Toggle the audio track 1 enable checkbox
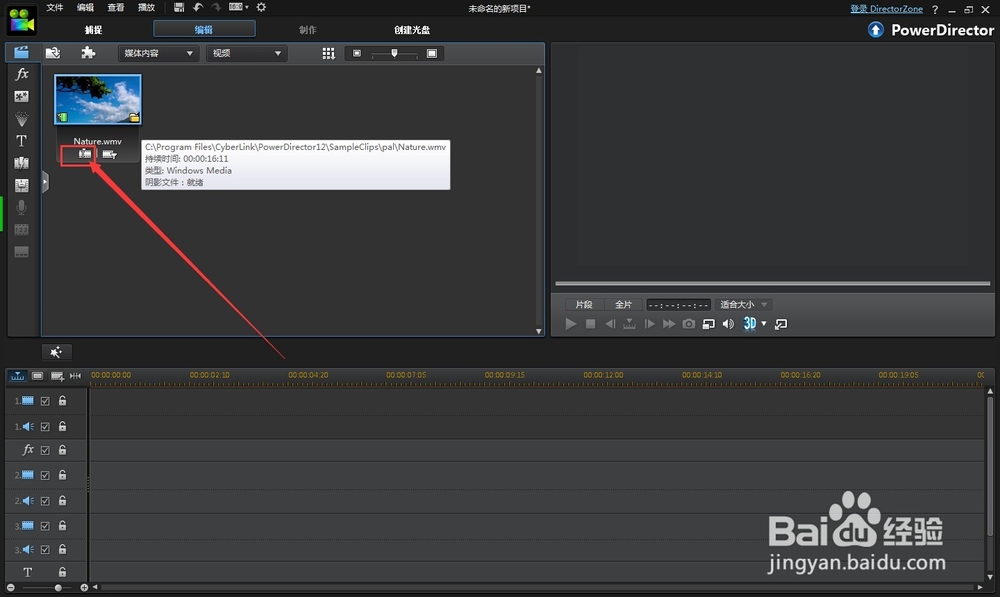Screen dimensions: 1000x597 (45, 427)
